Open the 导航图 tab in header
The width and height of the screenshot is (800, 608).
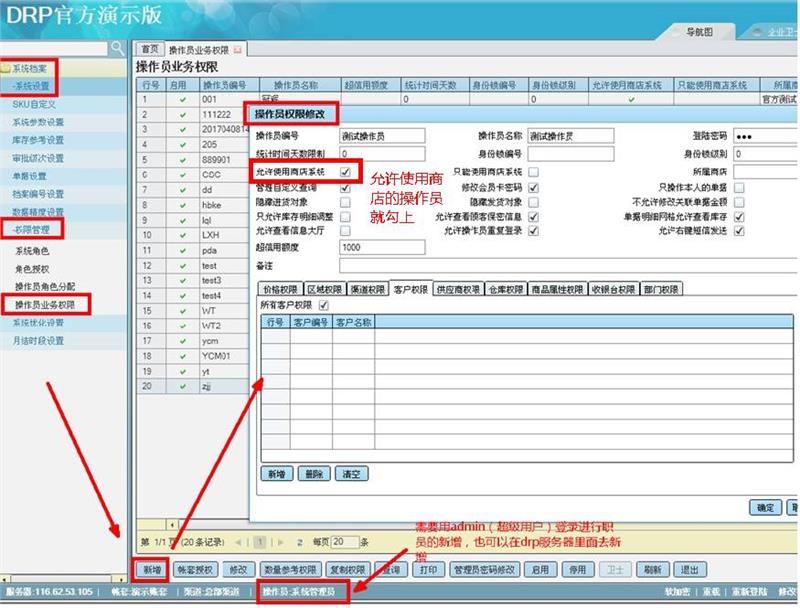(x=699, y=32)
